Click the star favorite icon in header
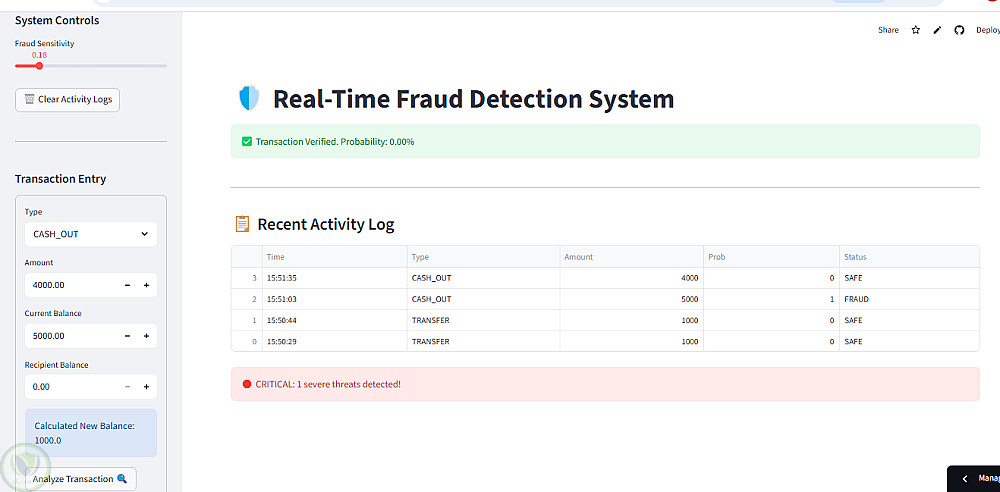The image size is (1000, 492). tap(916, 30)
